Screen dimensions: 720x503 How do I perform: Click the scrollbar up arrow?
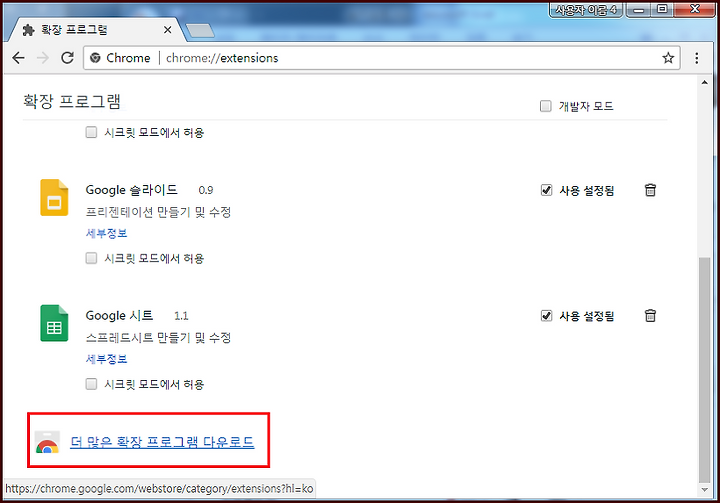(x=704, y=82)
